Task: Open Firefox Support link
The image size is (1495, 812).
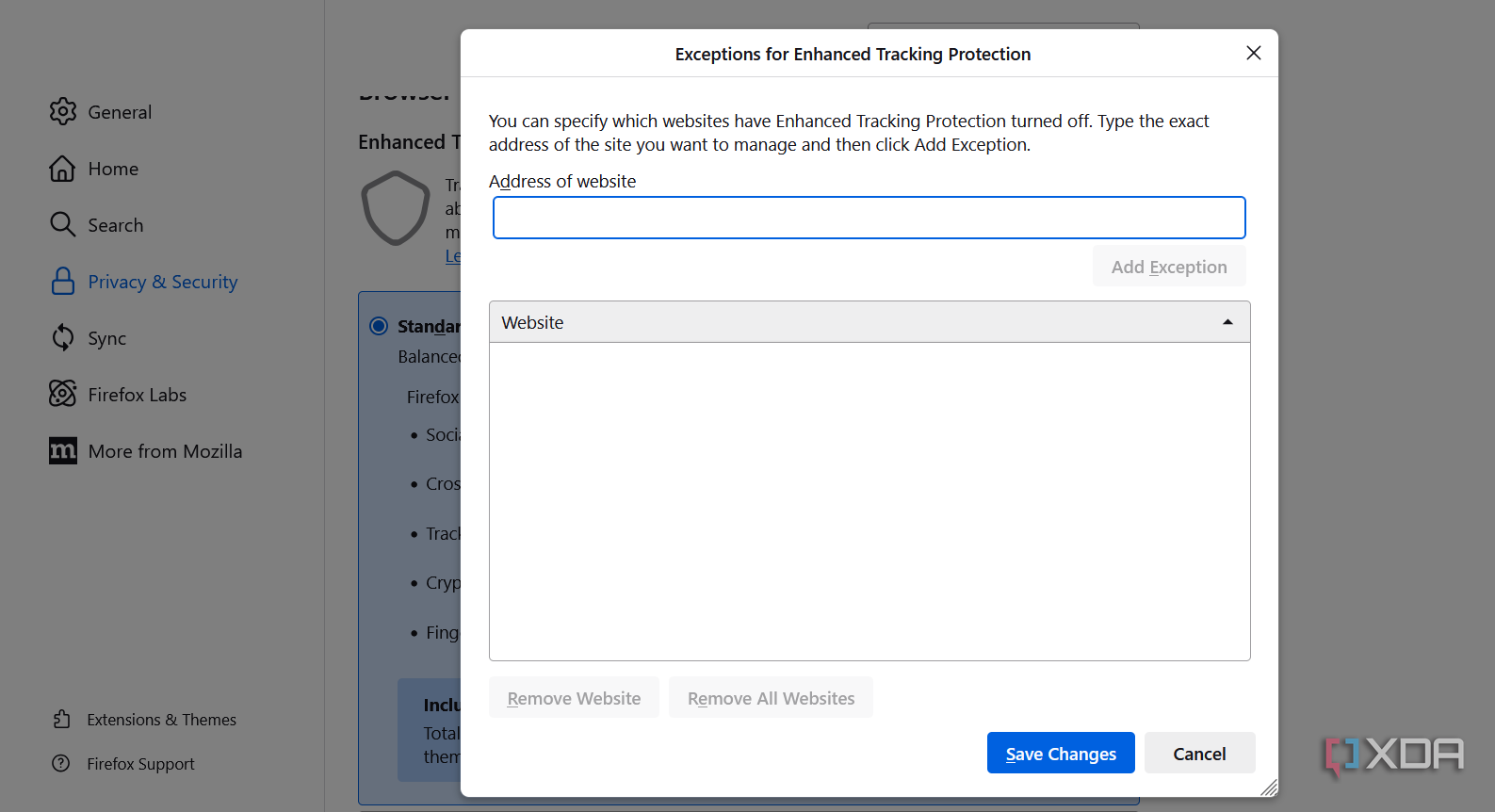Action: pos(140,764)
